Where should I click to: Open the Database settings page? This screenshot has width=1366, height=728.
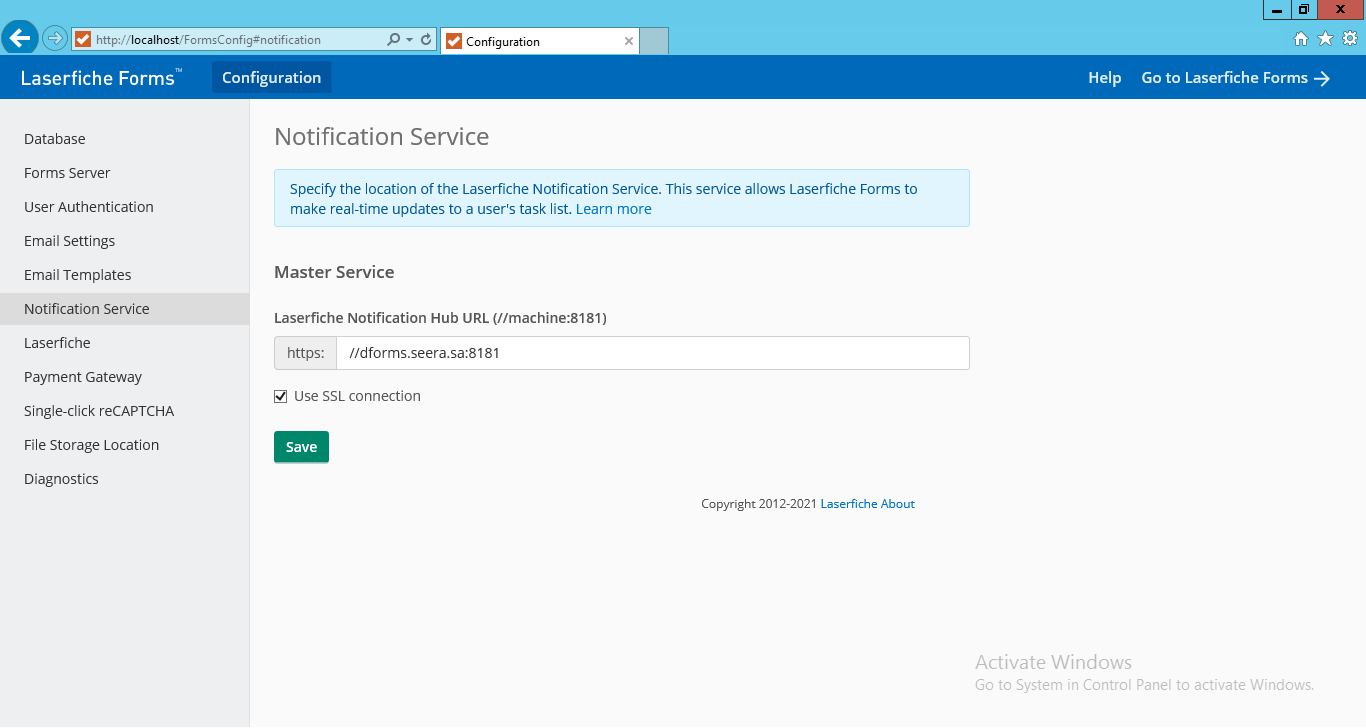[124, 139]
